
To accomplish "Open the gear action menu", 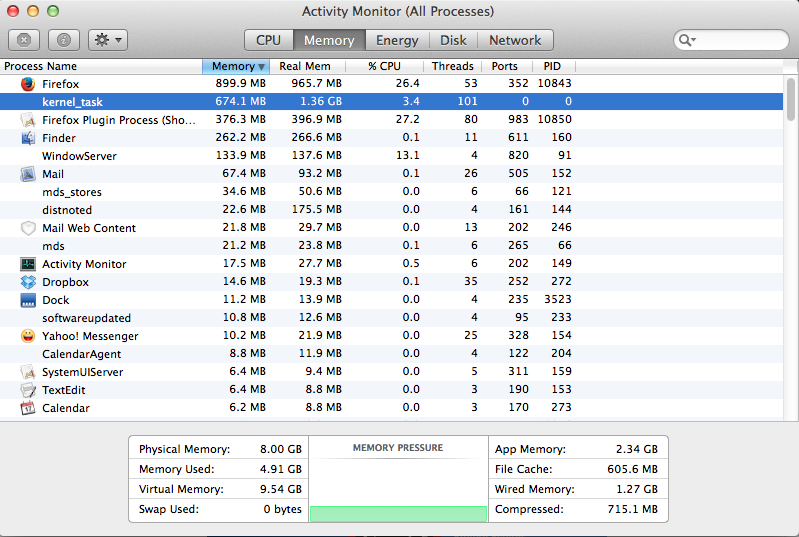I will coord(108,40).
